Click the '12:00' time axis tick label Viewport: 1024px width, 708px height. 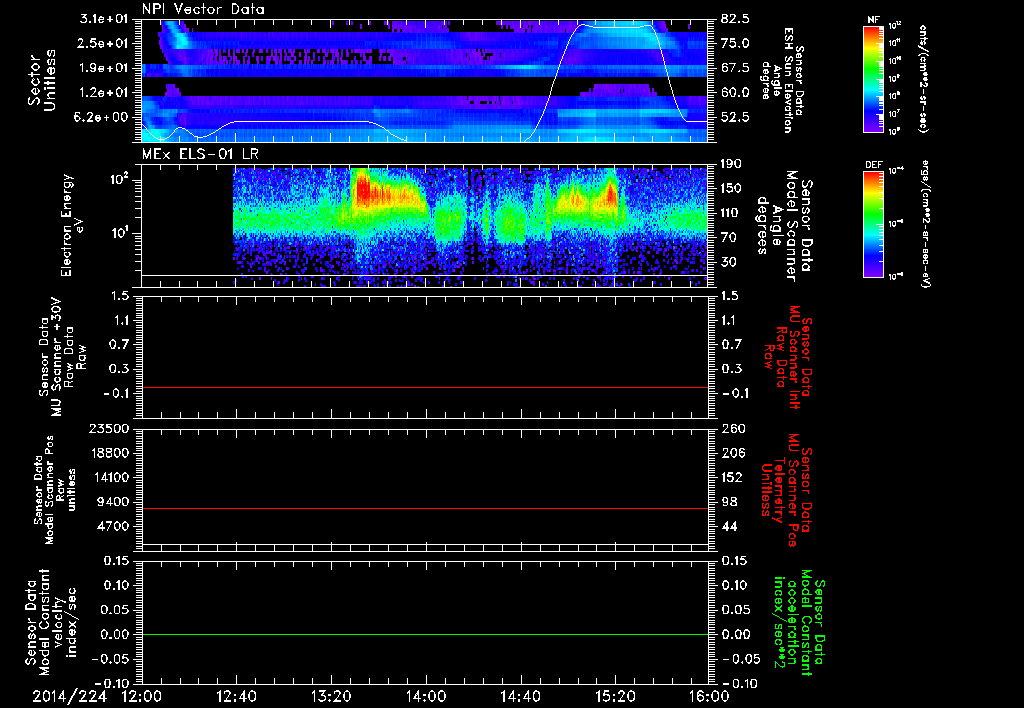click(142, 696)
